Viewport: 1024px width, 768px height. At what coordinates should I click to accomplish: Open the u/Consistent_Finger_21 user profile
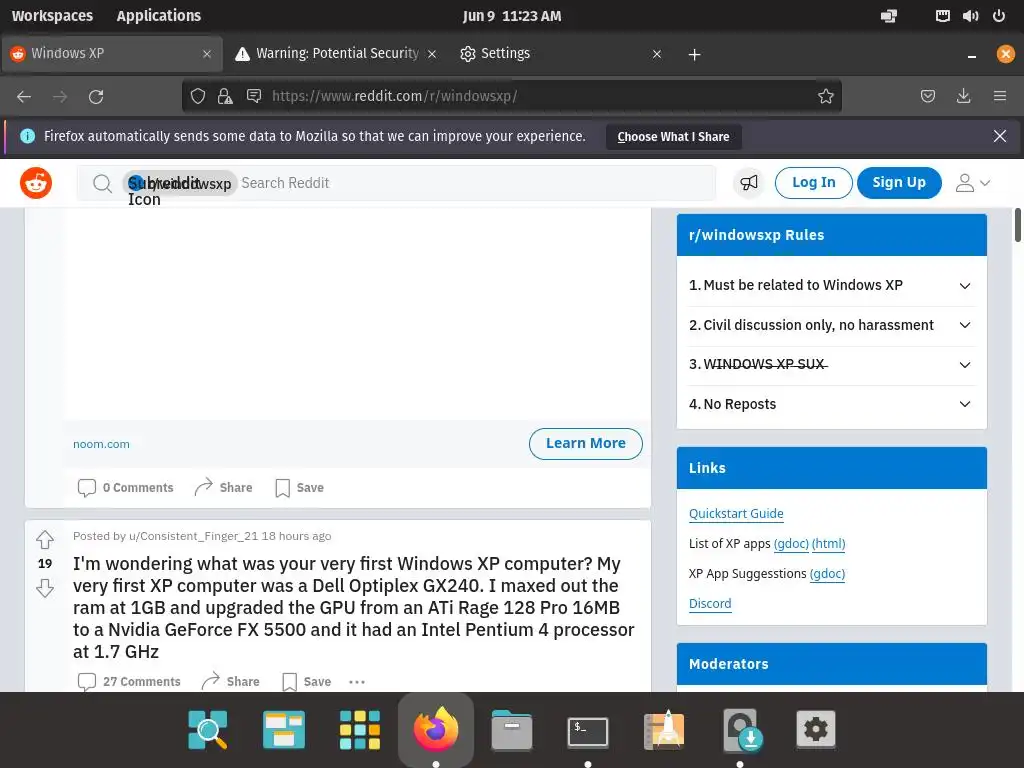[193, 536]
